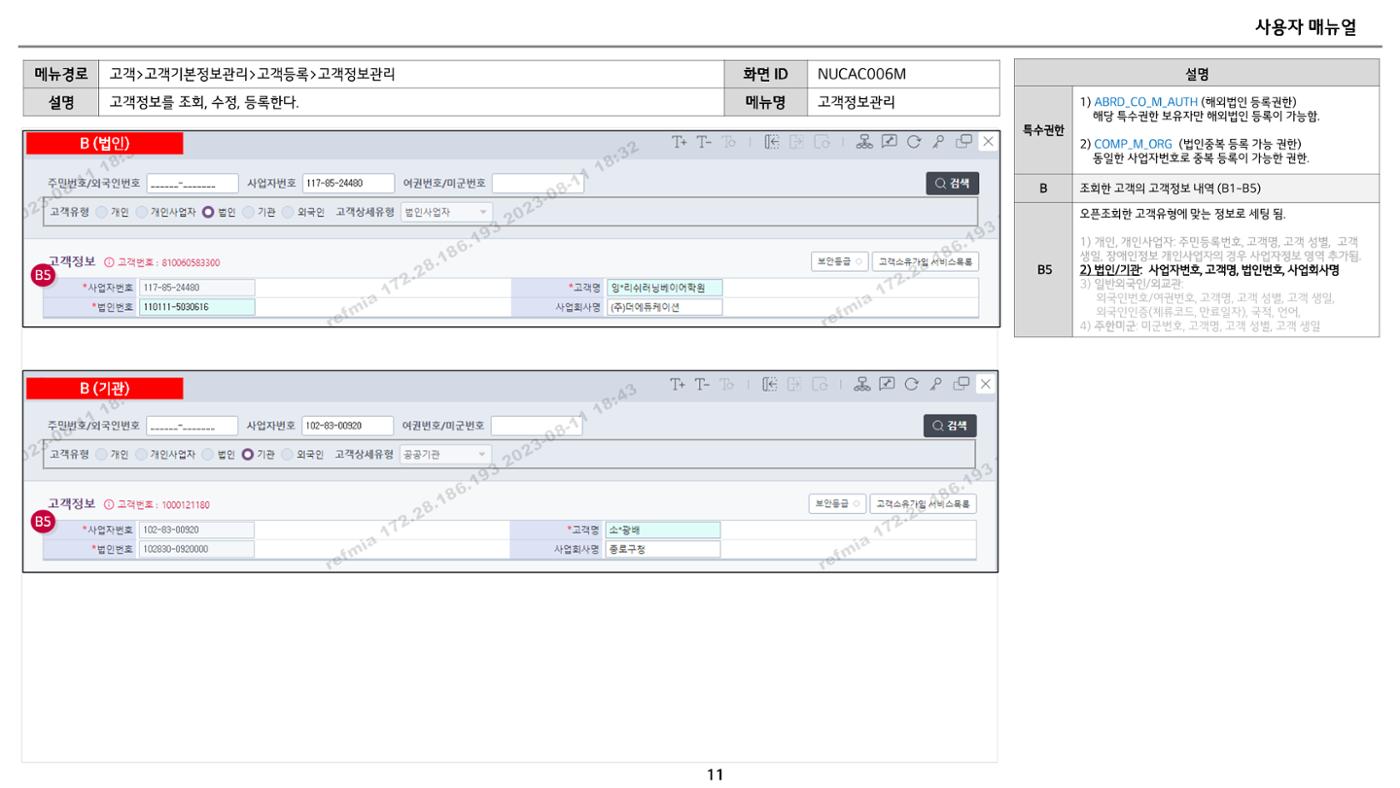This screenshot has width=1400, height=788.
Task: Click 보안등급 button in 기관 screen
Action: 836,504
